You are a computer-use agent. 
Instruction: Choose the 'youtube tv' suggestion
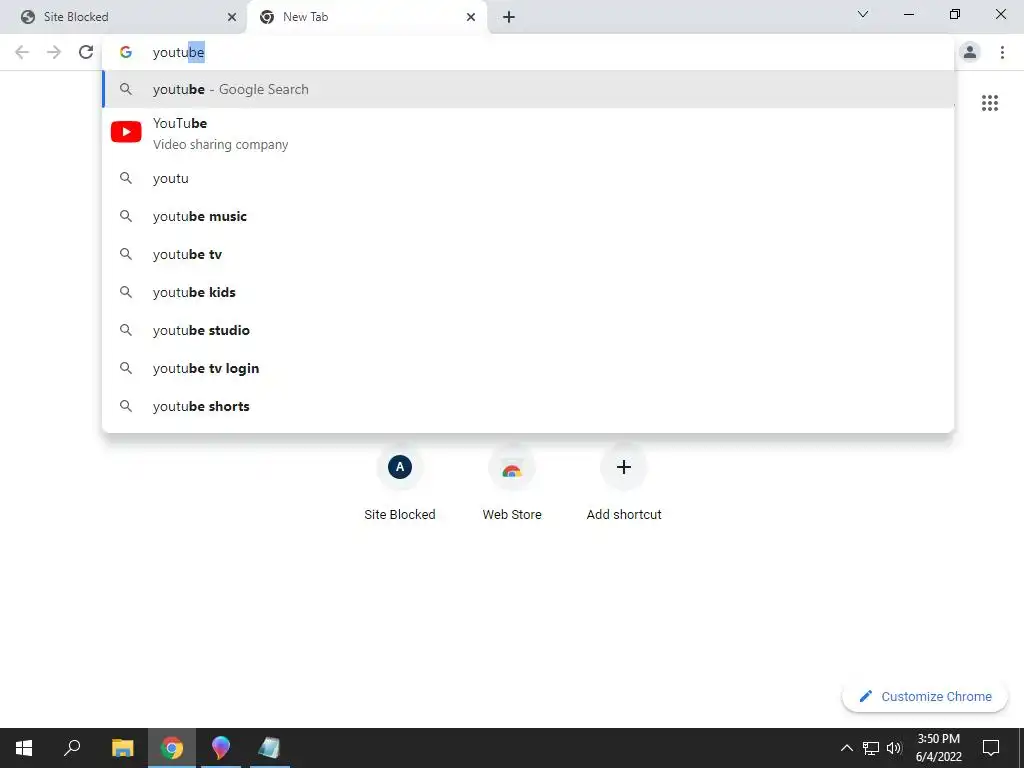tap(528, 254)
